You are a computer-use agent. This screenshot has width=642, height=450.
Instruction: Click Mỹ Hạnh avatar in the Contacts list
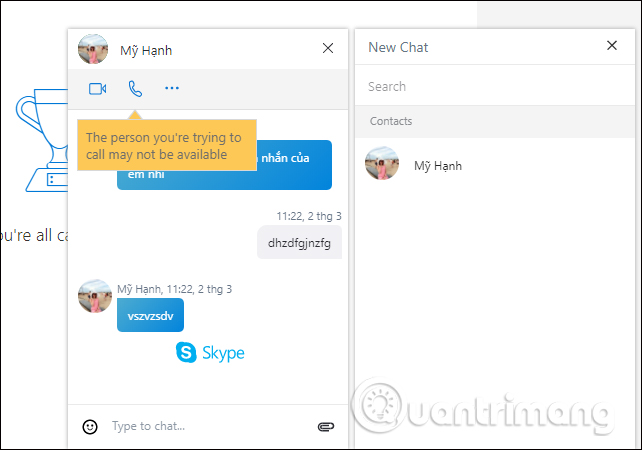pos(382,163)
